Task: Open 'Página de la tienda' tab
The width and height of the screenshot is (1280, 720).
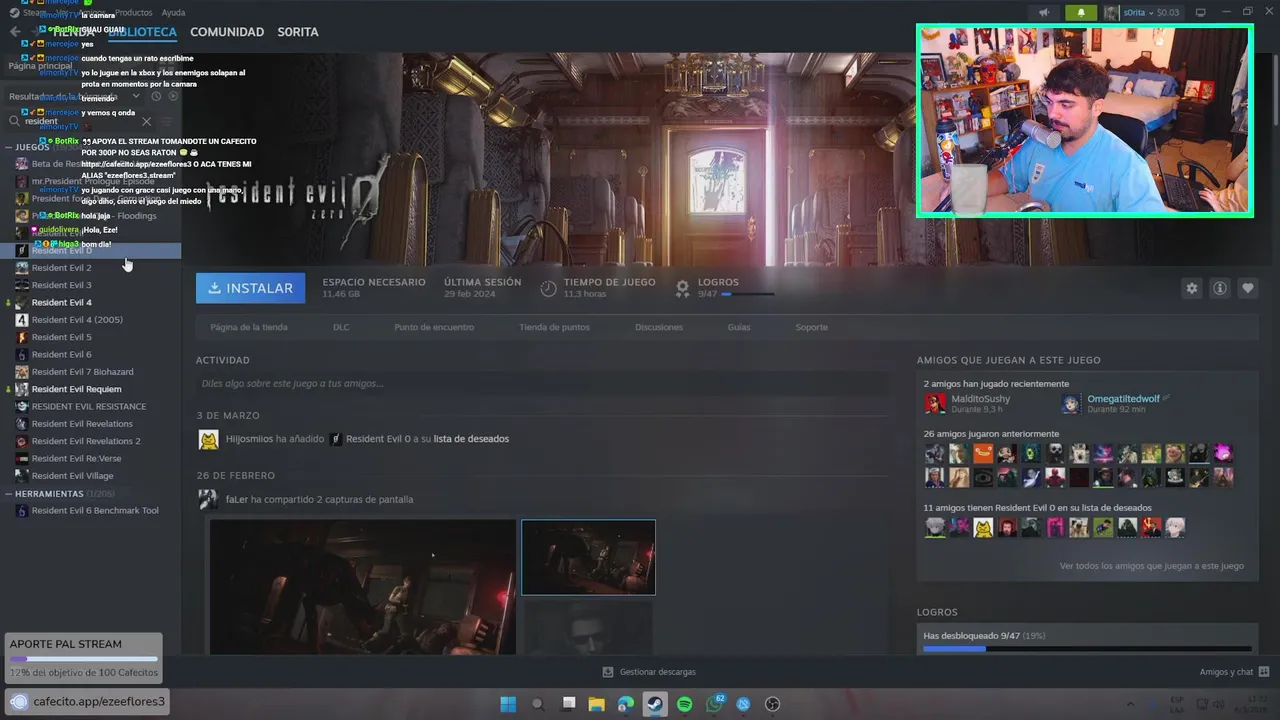Action: 249,327
